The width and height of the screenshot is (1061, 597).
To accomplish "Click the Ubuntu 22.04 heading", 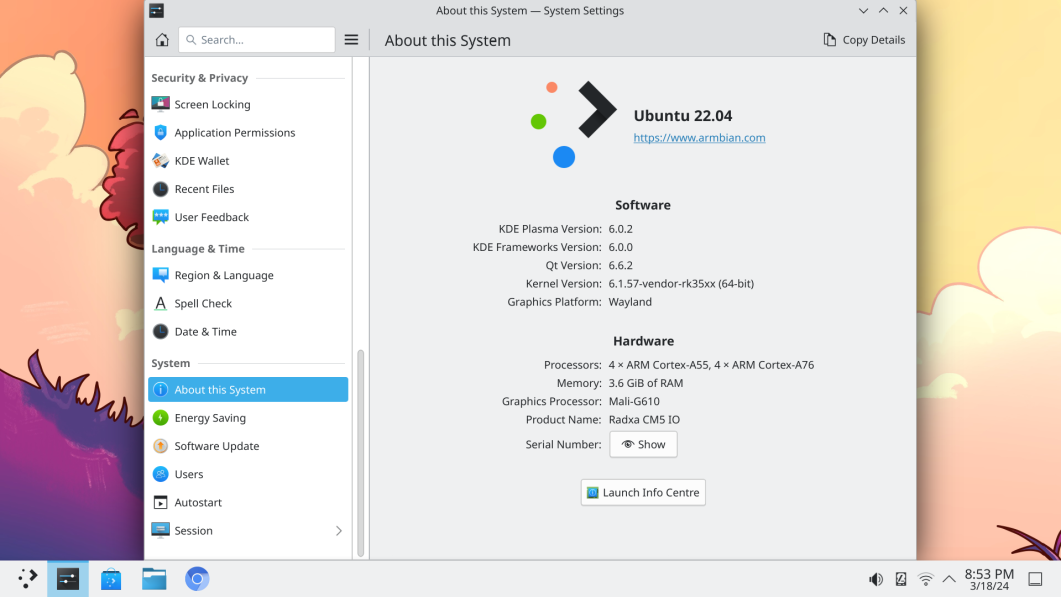I will coord(683,116).
